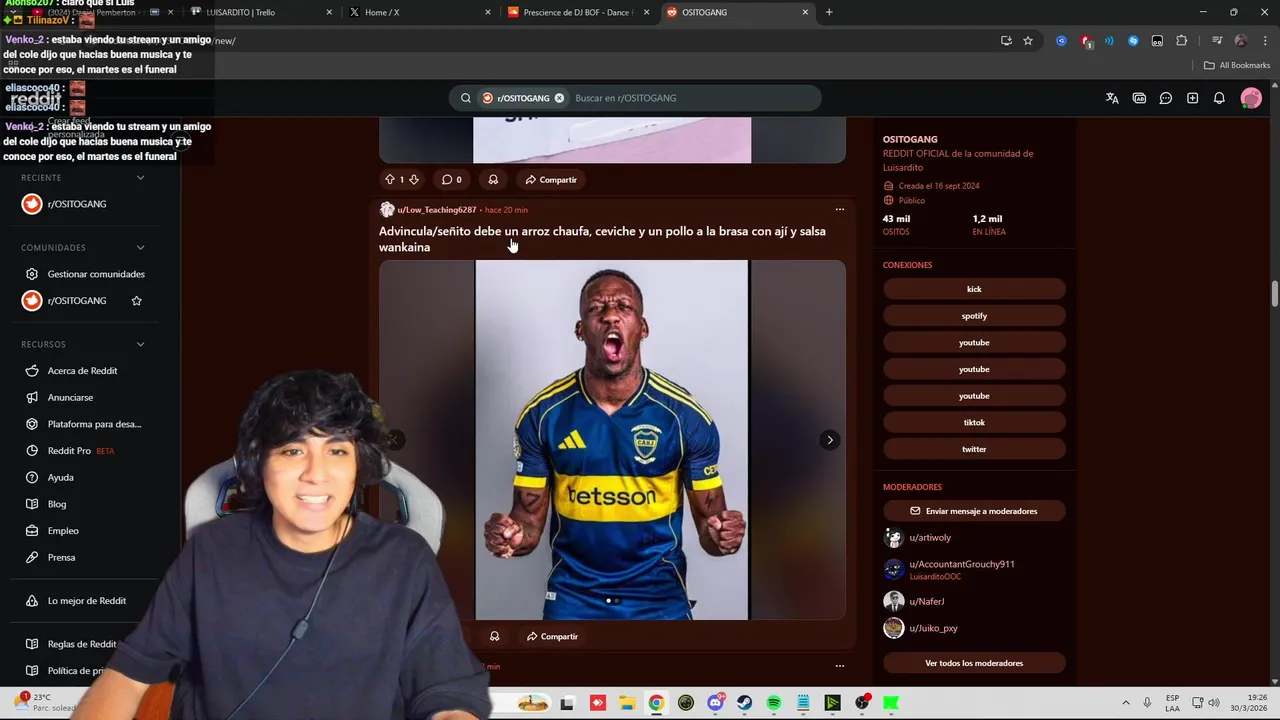Open Ayuda help page
Screen dimensions: 1280x720
click(60, 478)
